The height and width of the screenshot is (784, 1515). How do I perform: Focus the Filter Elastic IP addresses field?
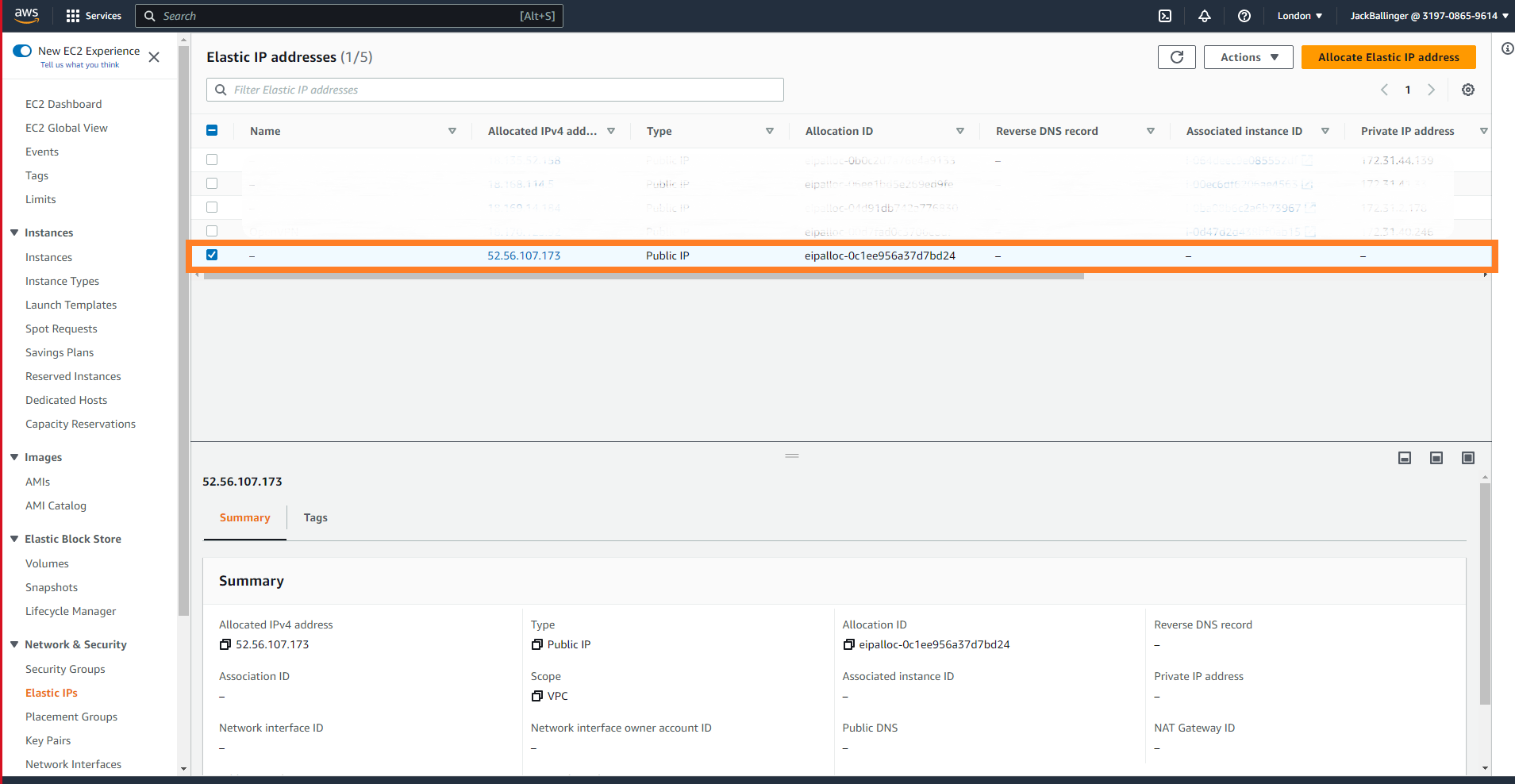(495, 90)
